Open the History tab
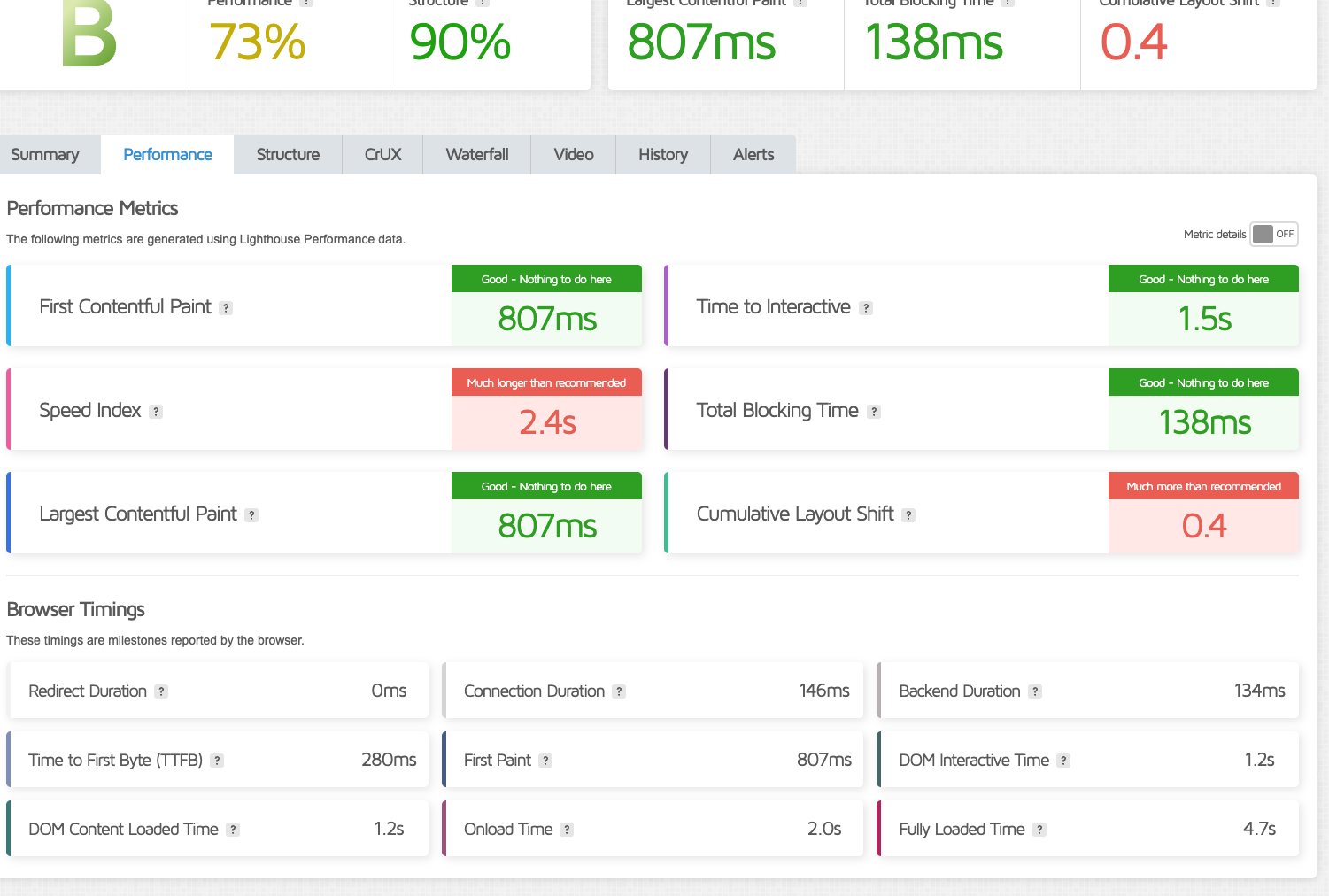This screenshot has width=1329, height=896. [663, 155]
